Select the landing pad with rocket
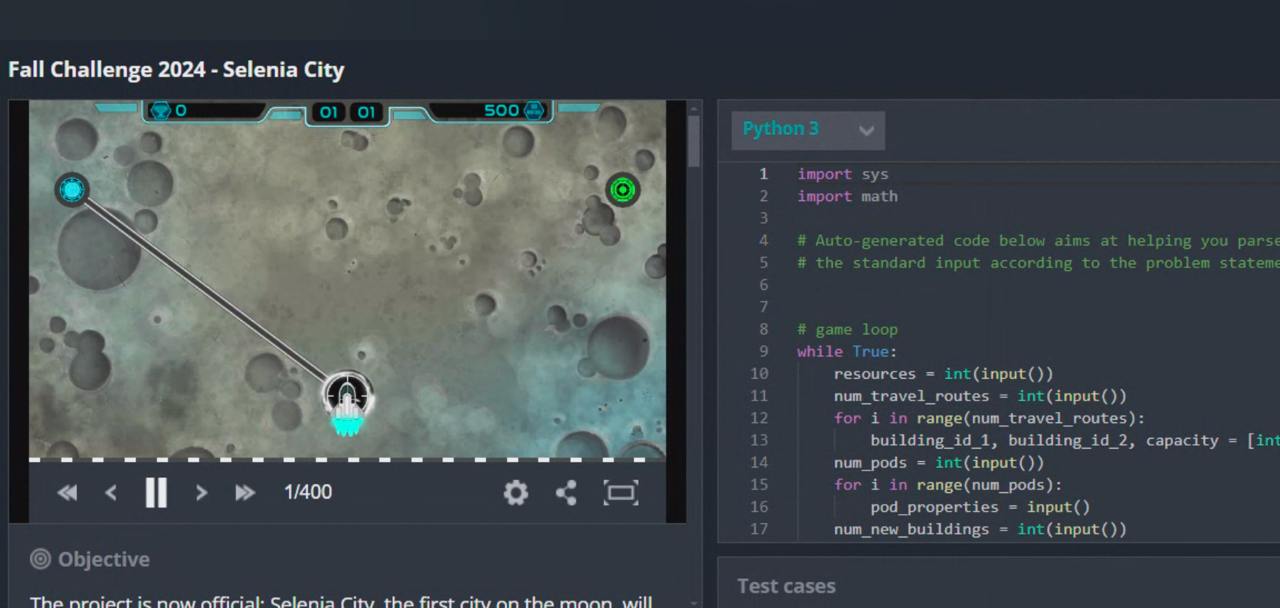 click(347, 398)
